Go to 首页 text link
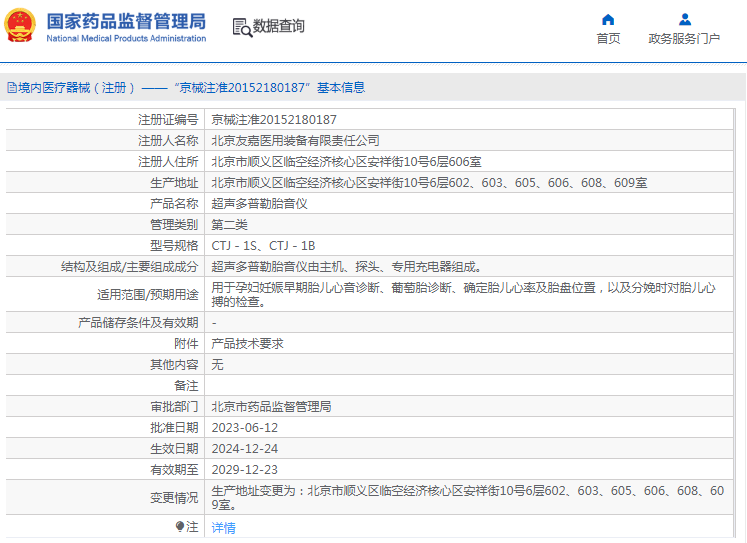The width and height of the screenshot is (747, 543). coord(608,39)
